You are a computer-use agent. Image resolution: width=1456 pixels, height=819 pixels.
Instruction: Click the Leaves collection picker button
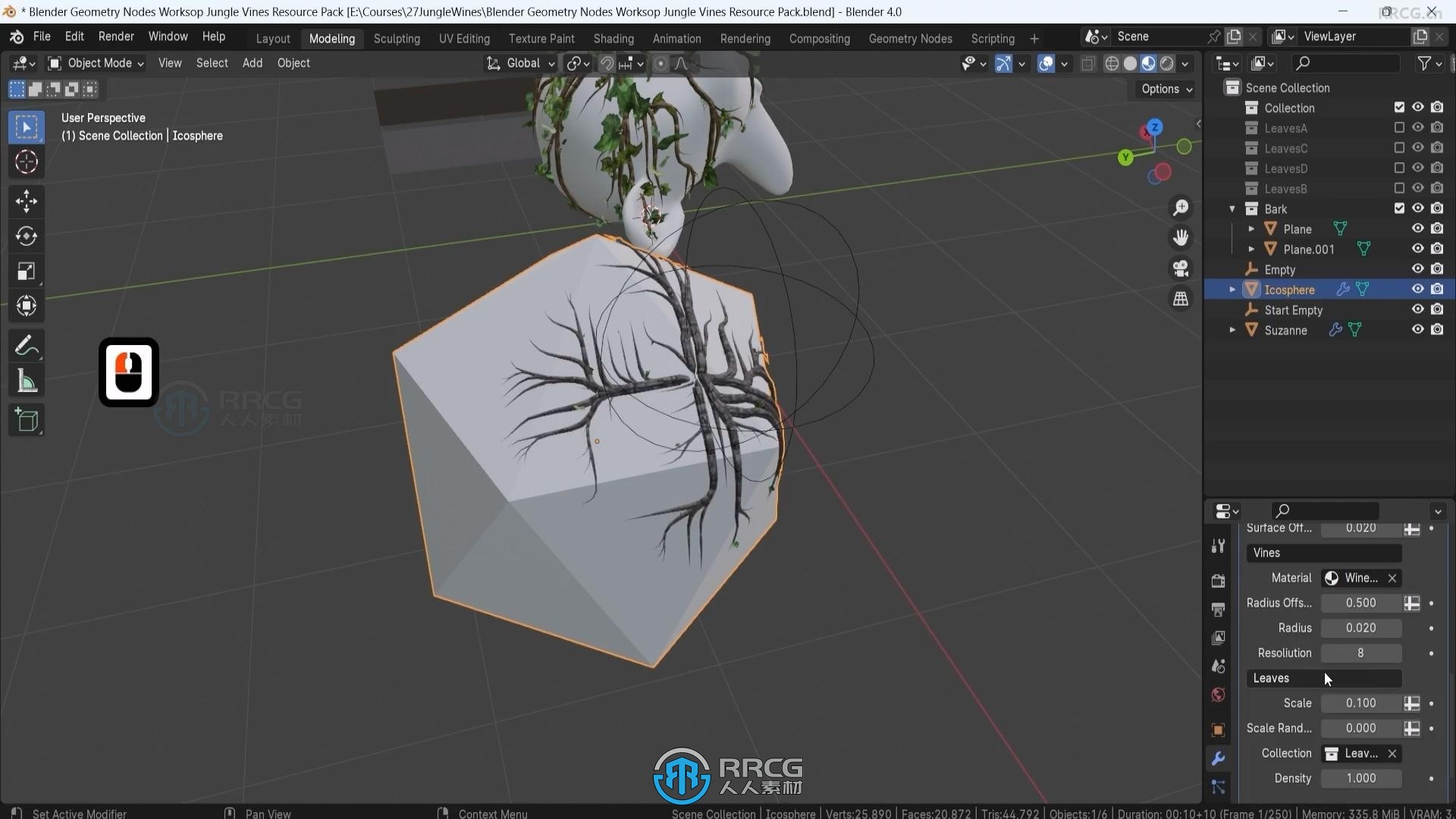(1330, 753)
